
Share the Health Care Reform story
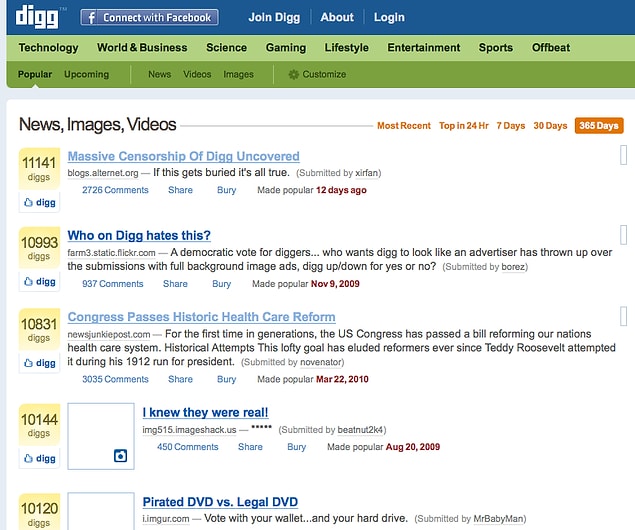tap(181, 379)
